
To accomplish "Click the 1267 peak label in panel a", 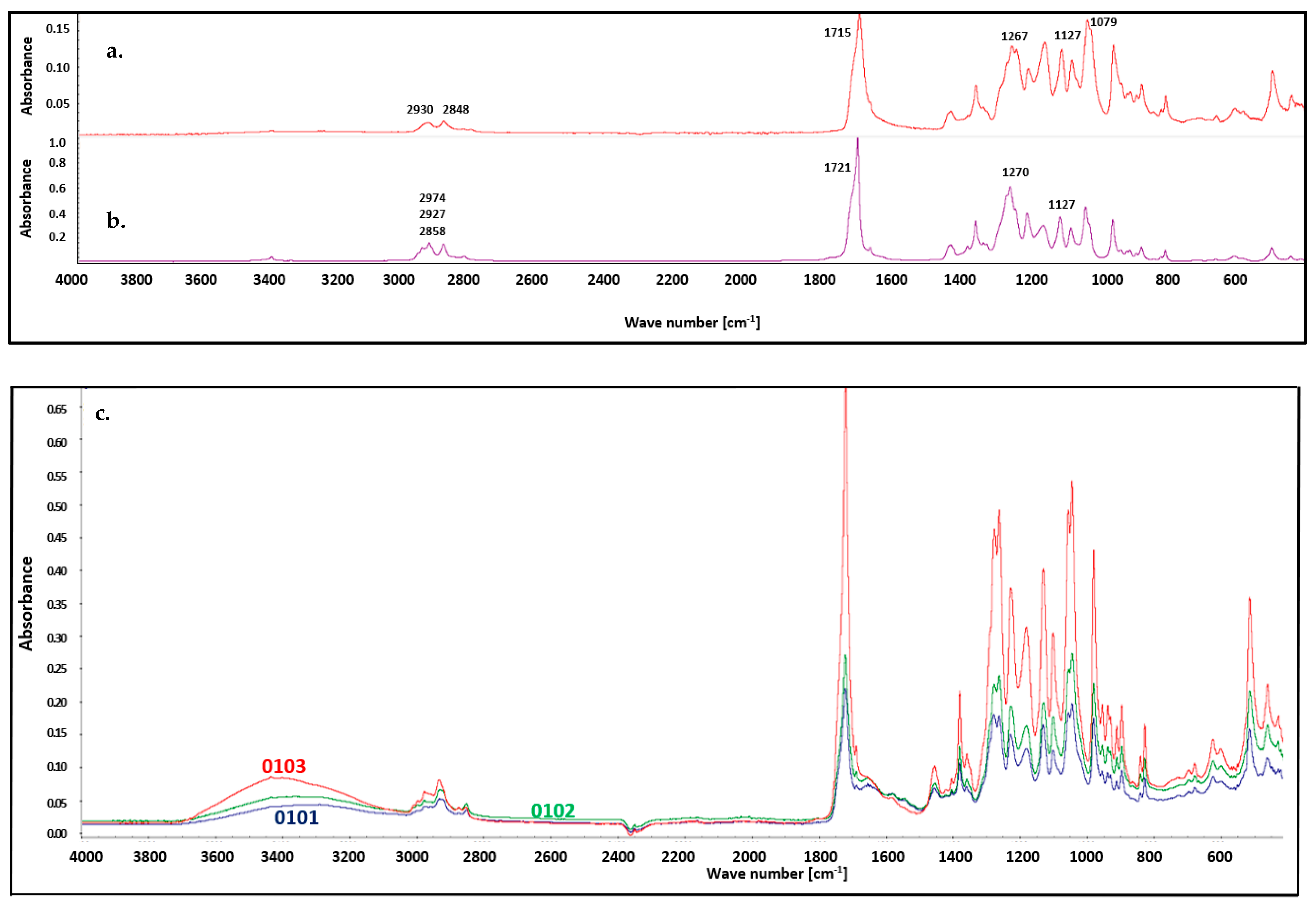I will pos(1014,37).
